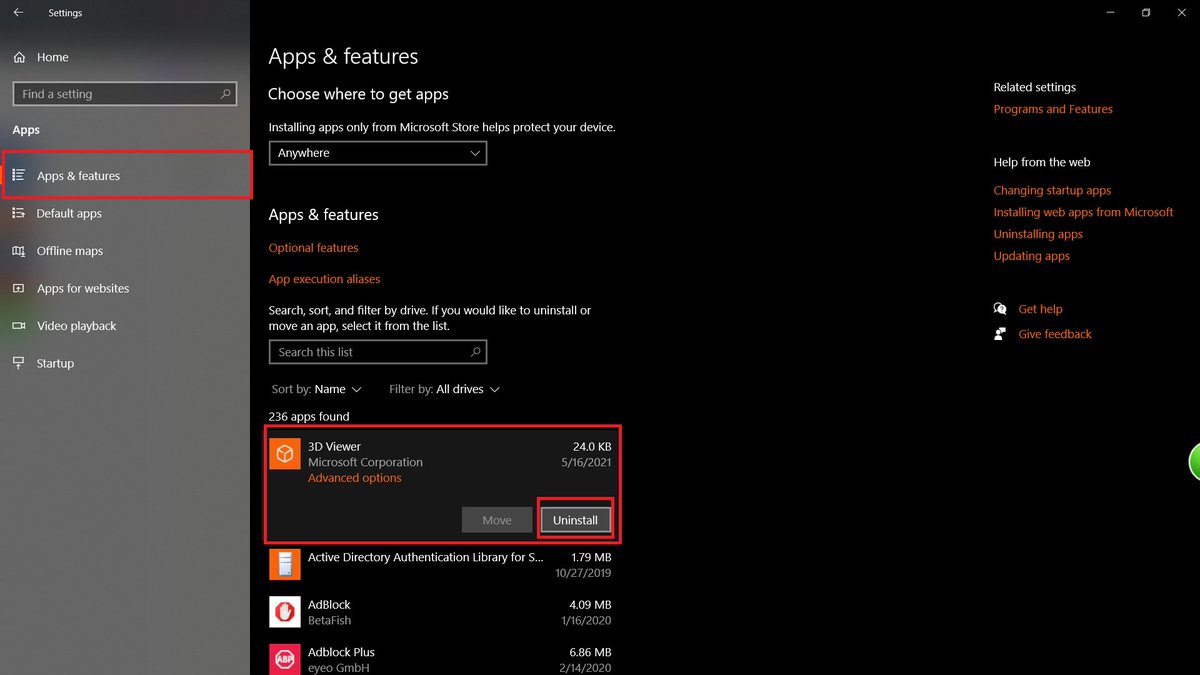Select the Adblock Plus by eyeo GmbH entry

[440, 659]
